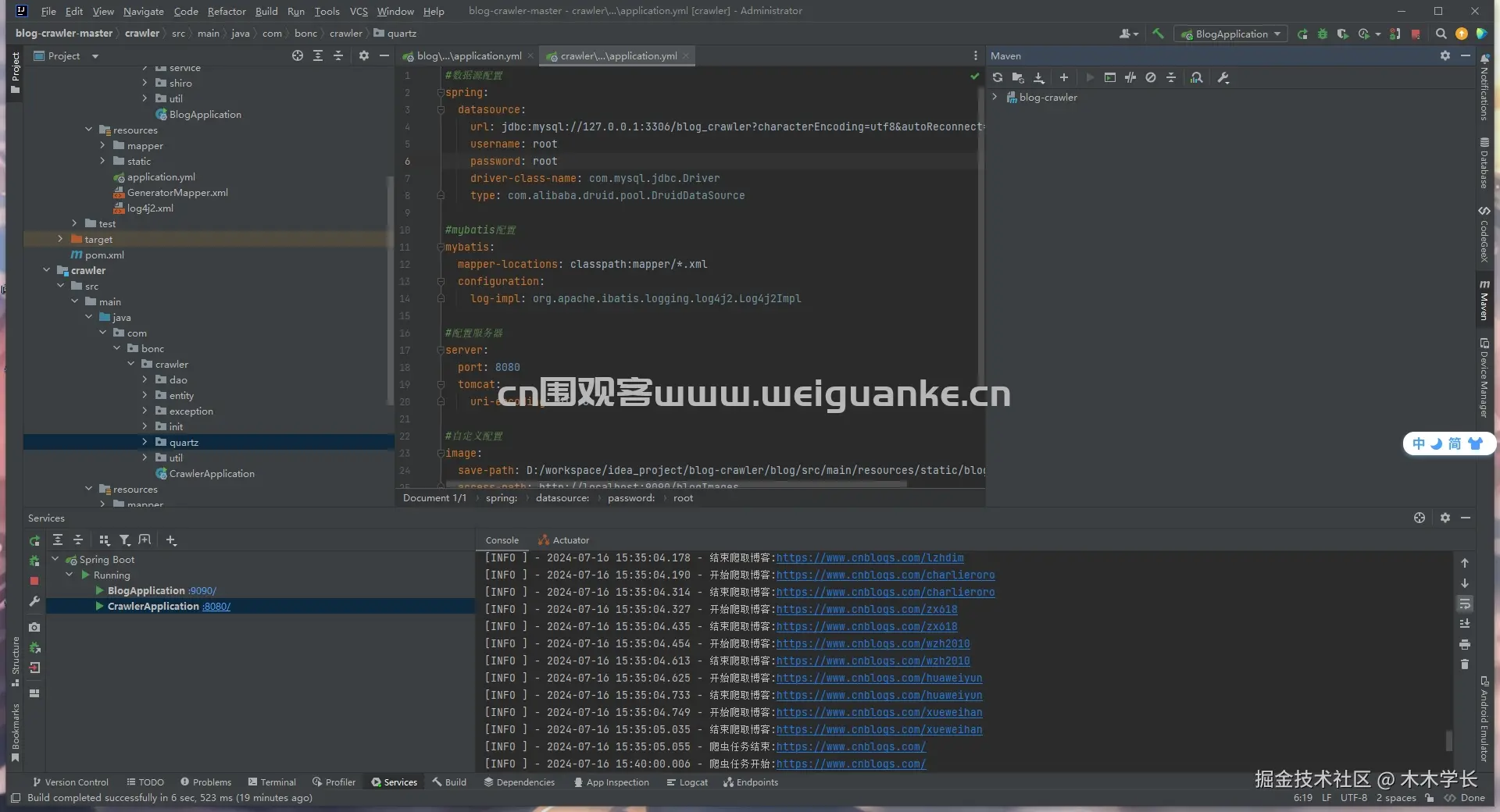Show Maven dependencies diagram icon

click(1197, 77)
